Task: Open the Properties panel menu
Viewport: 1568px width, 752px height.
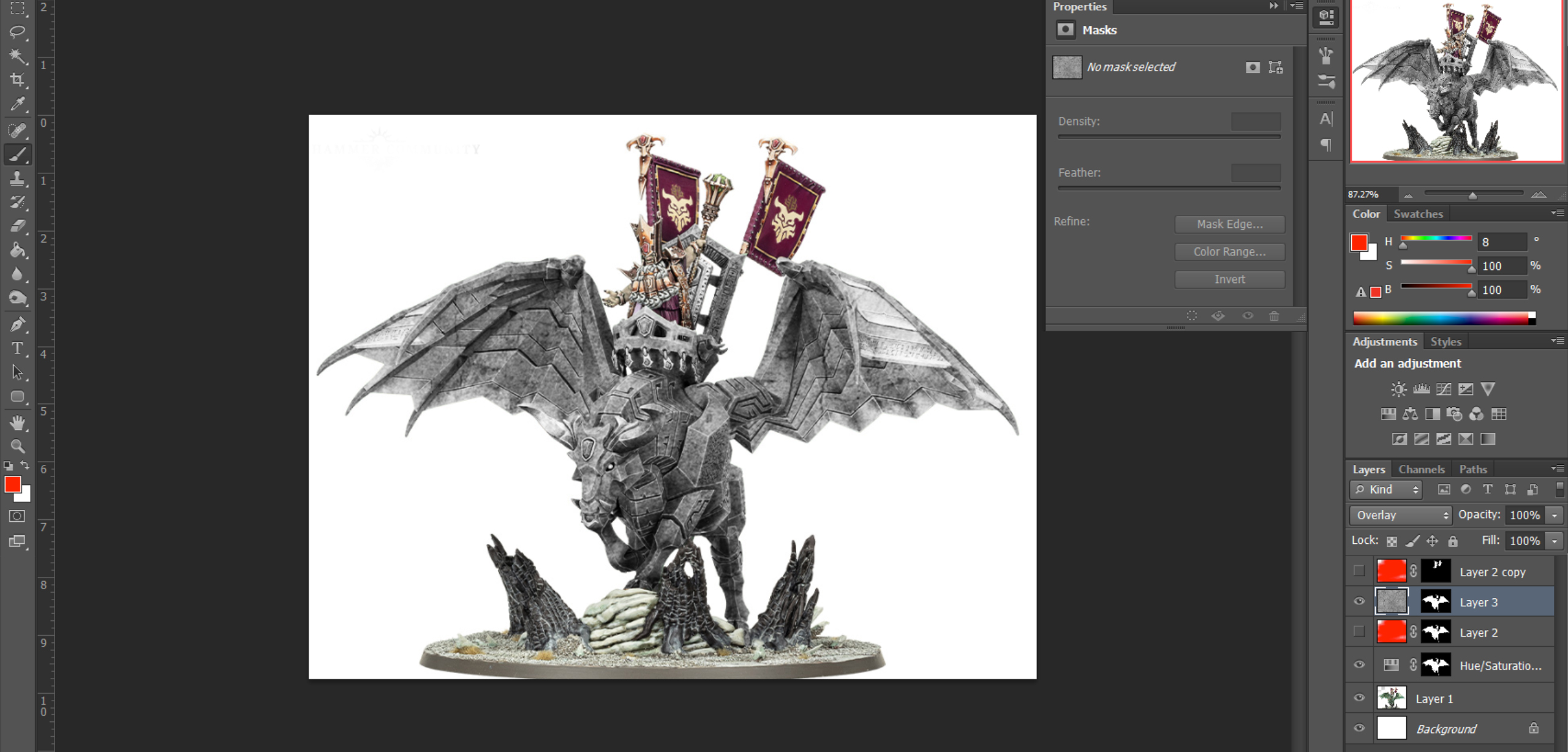Action: pos(1297,6)
